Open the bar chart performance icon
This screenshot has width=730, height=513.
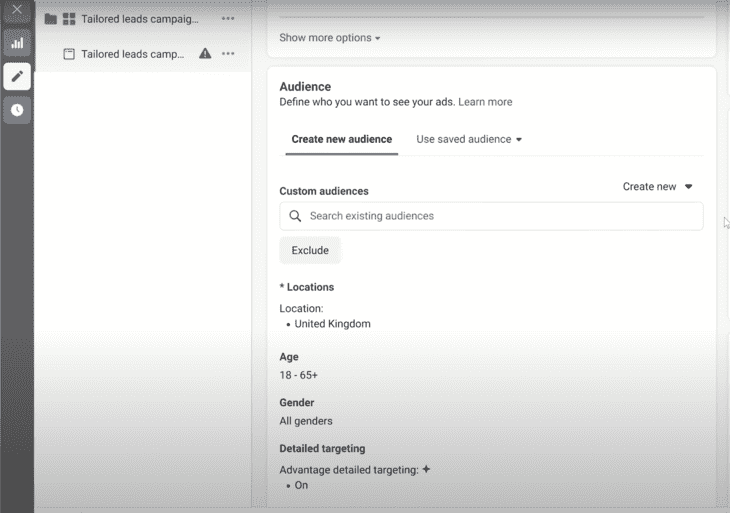point(17,43)
